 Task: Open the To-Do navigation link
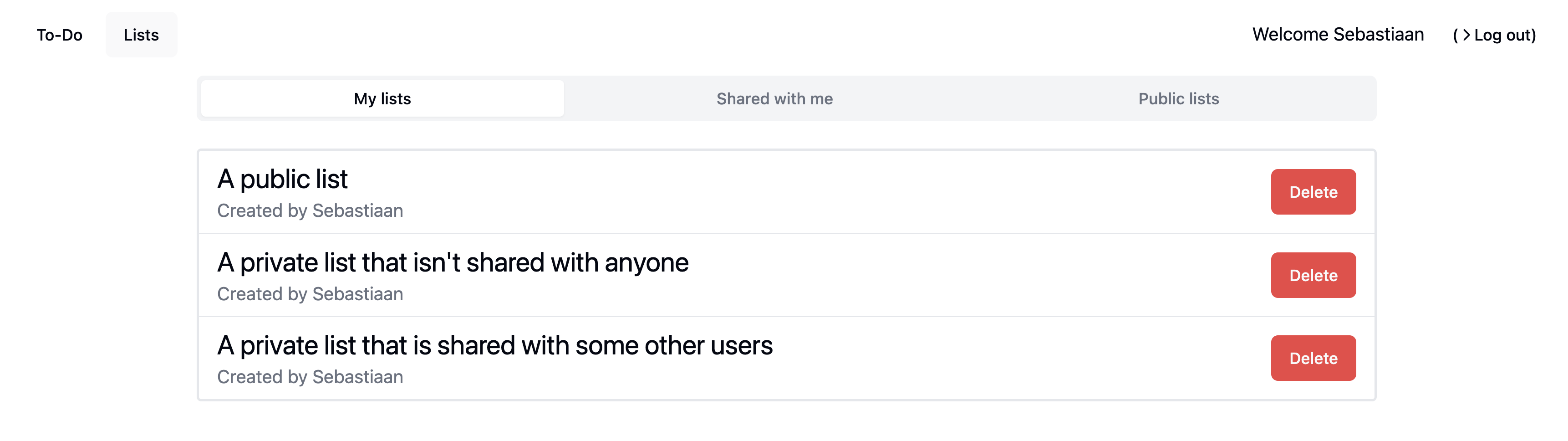(x=59, y=35)
